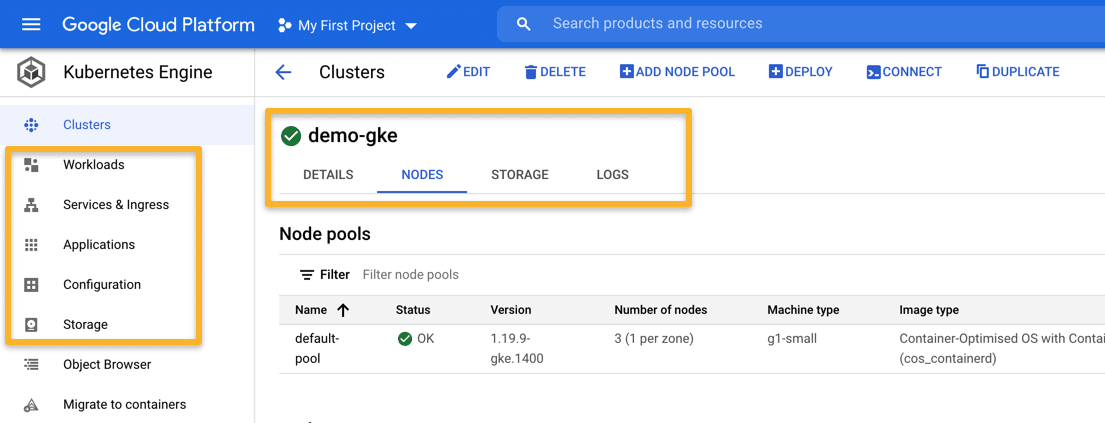Image resolution: width=1105 pixels, height=423 pixels.
Task: Click the DELETE cluster button
Action: [554, 72]
